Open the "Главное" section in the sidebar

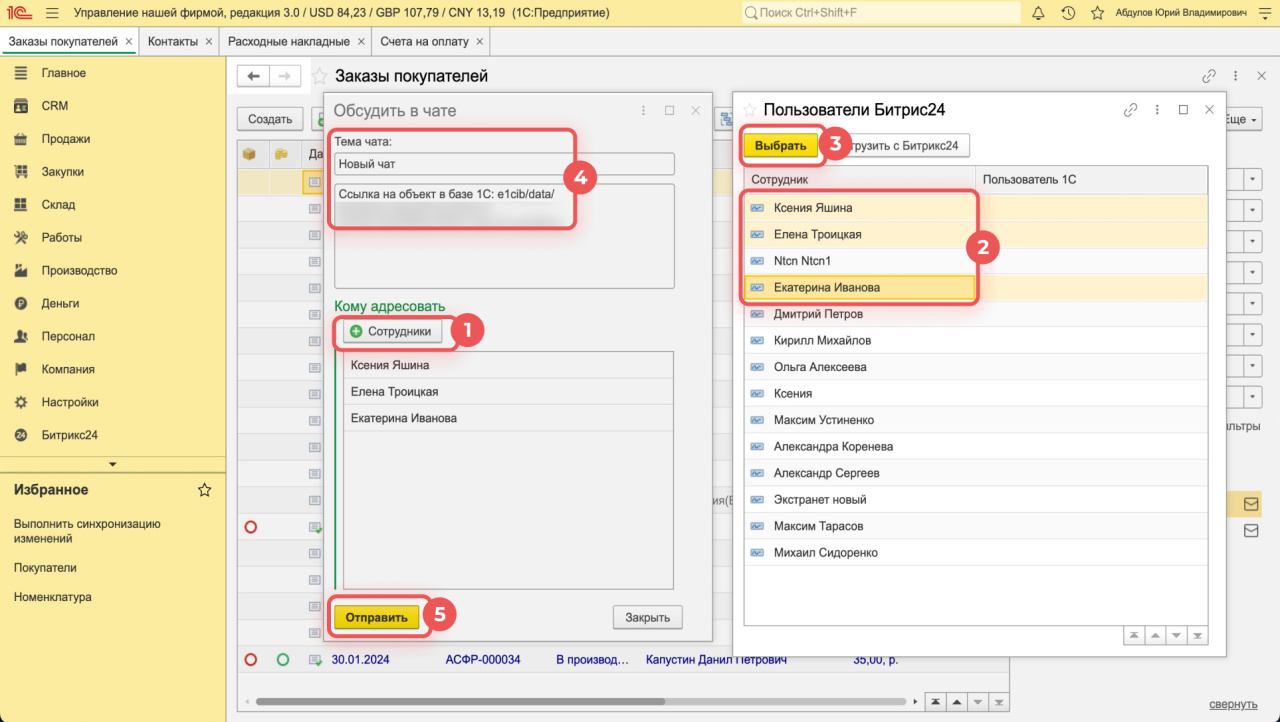pos(64,73)
